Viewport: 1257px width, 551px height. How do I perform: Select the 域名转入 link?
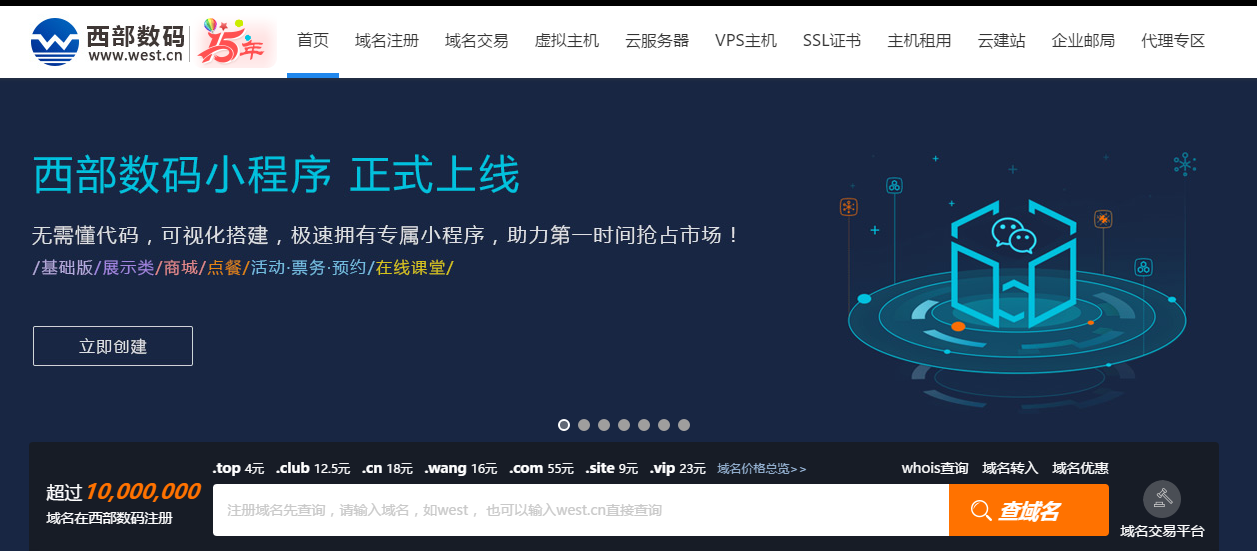click(x=1010, y=468)
